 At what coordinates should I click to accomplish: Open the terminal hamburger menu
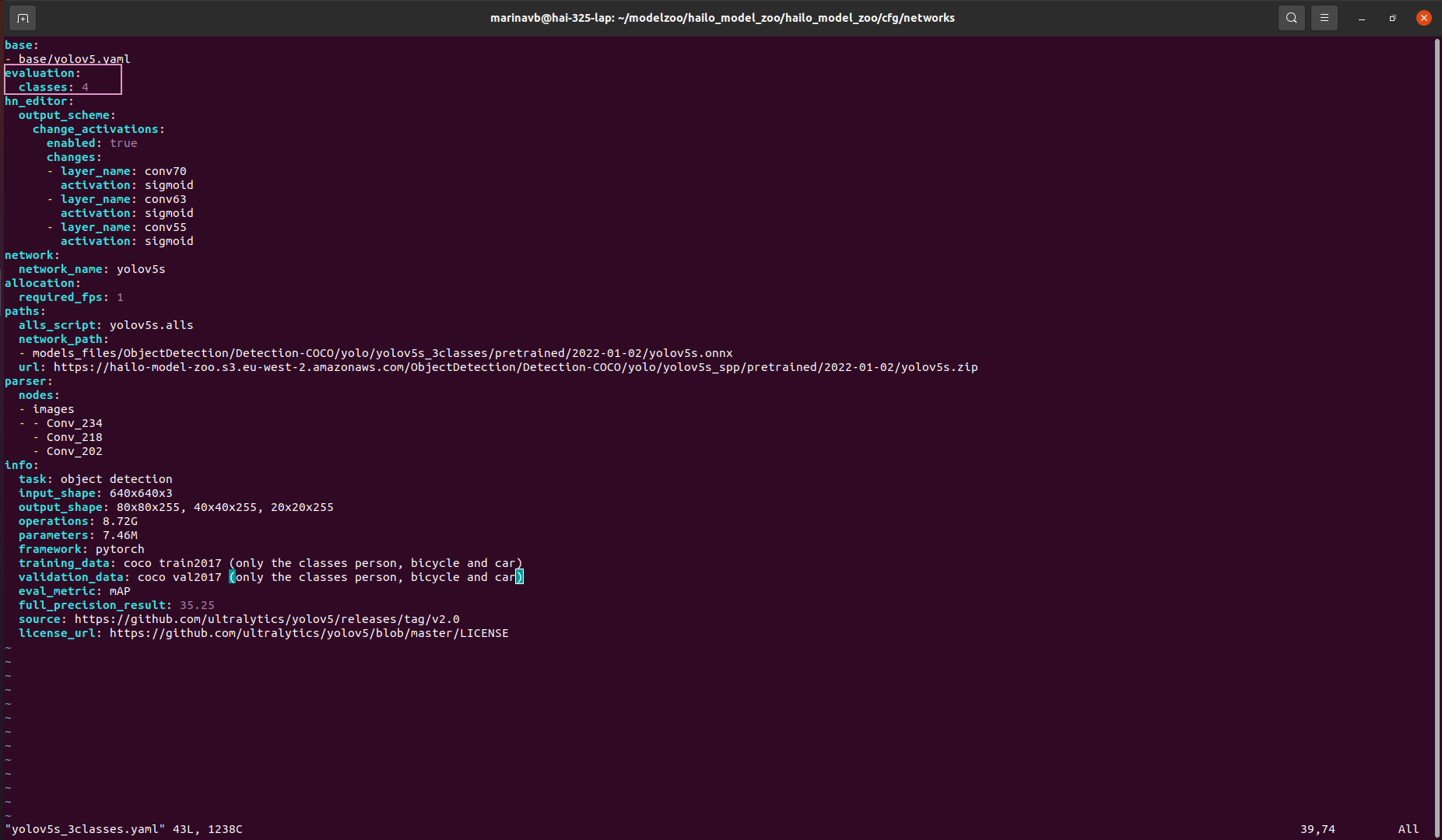(1324, 18)
